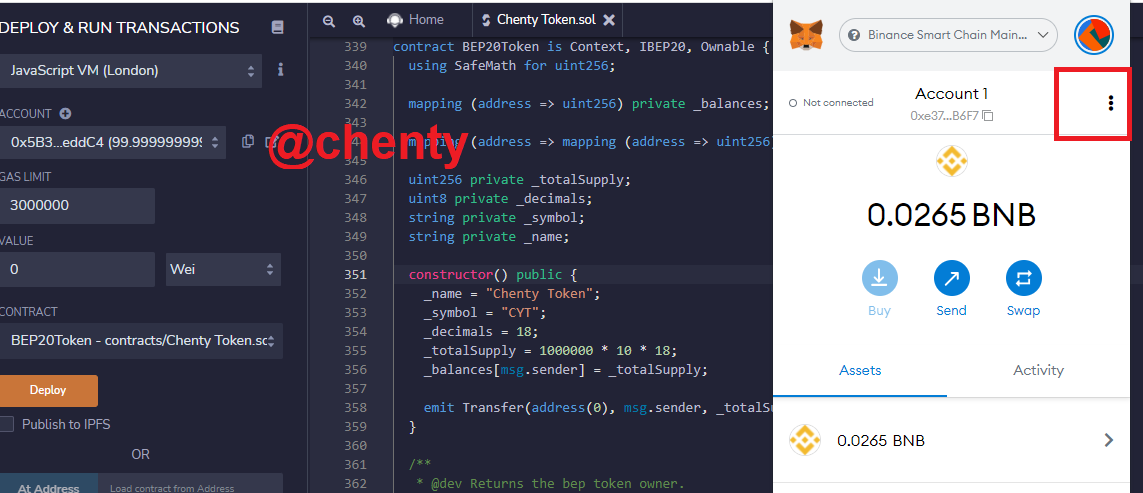This screenshot has height=493, width=1143.
Task: Open MetaMask account avatar menu
Action: pos(1093,34)
